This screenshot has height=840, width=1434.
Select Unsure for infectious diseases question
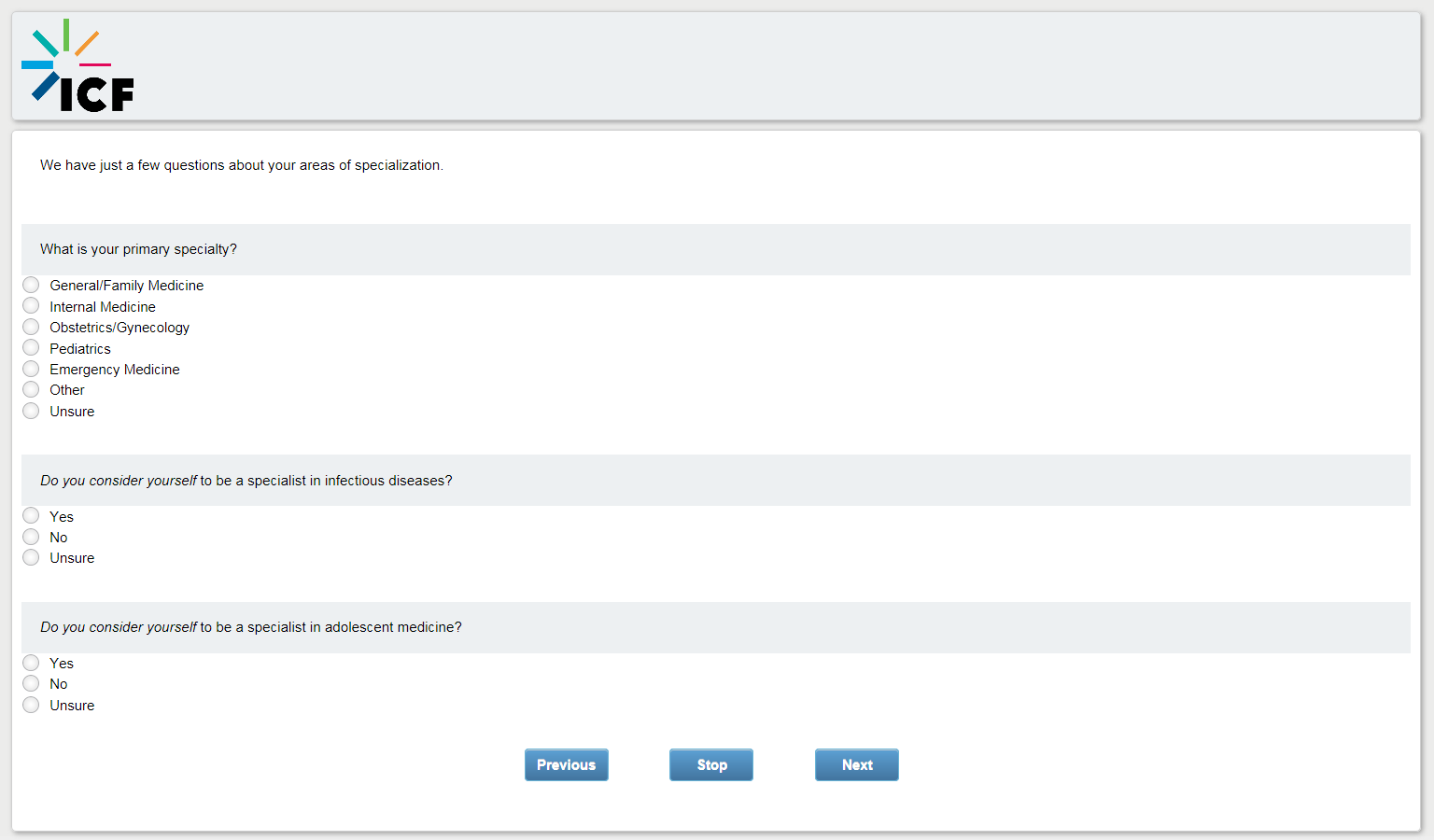pos(31,557)
